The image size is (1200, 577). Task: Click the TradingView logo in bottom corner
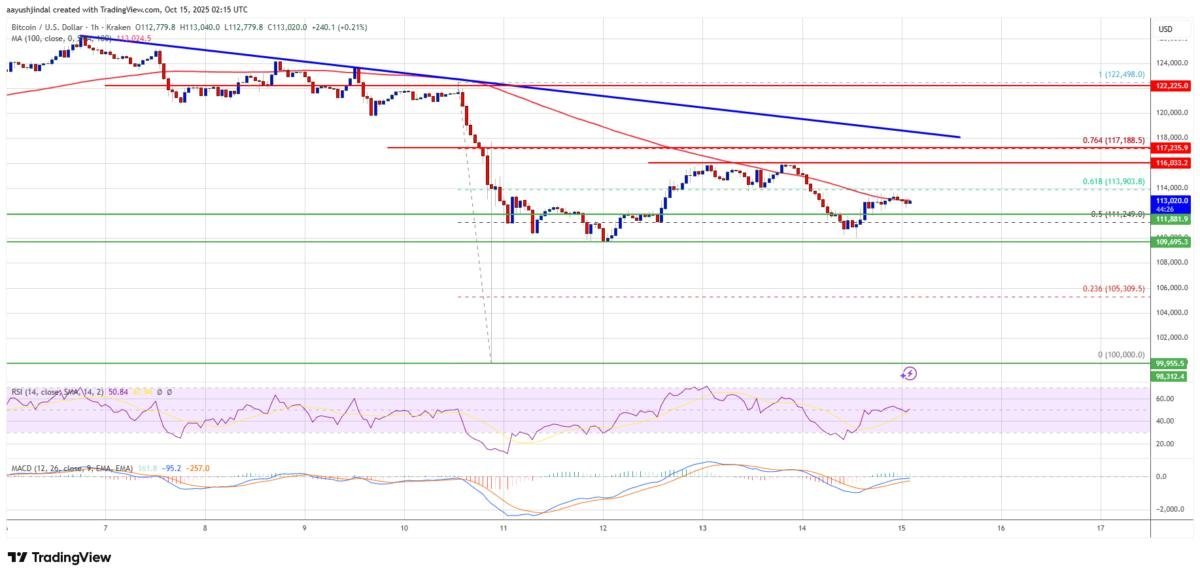[59, 557]
